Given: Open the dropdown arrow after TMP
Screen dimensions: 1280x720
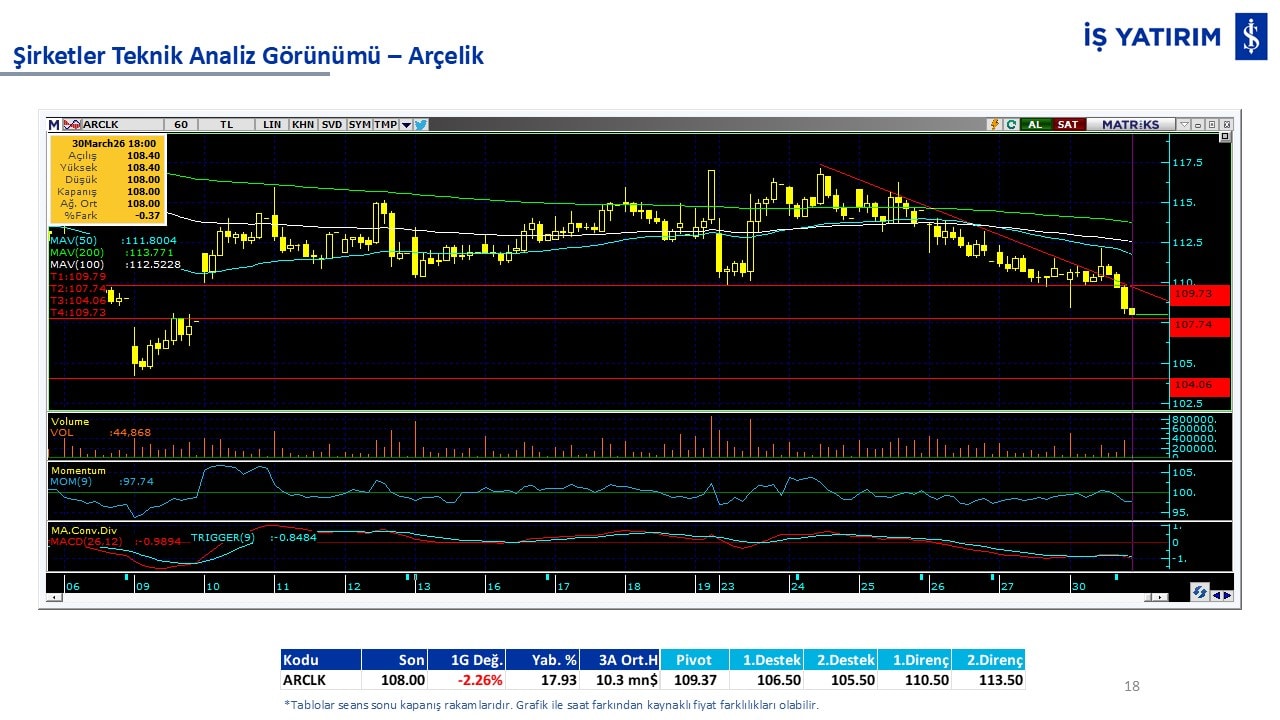Looking at the screenshot, I should point(406,125).
